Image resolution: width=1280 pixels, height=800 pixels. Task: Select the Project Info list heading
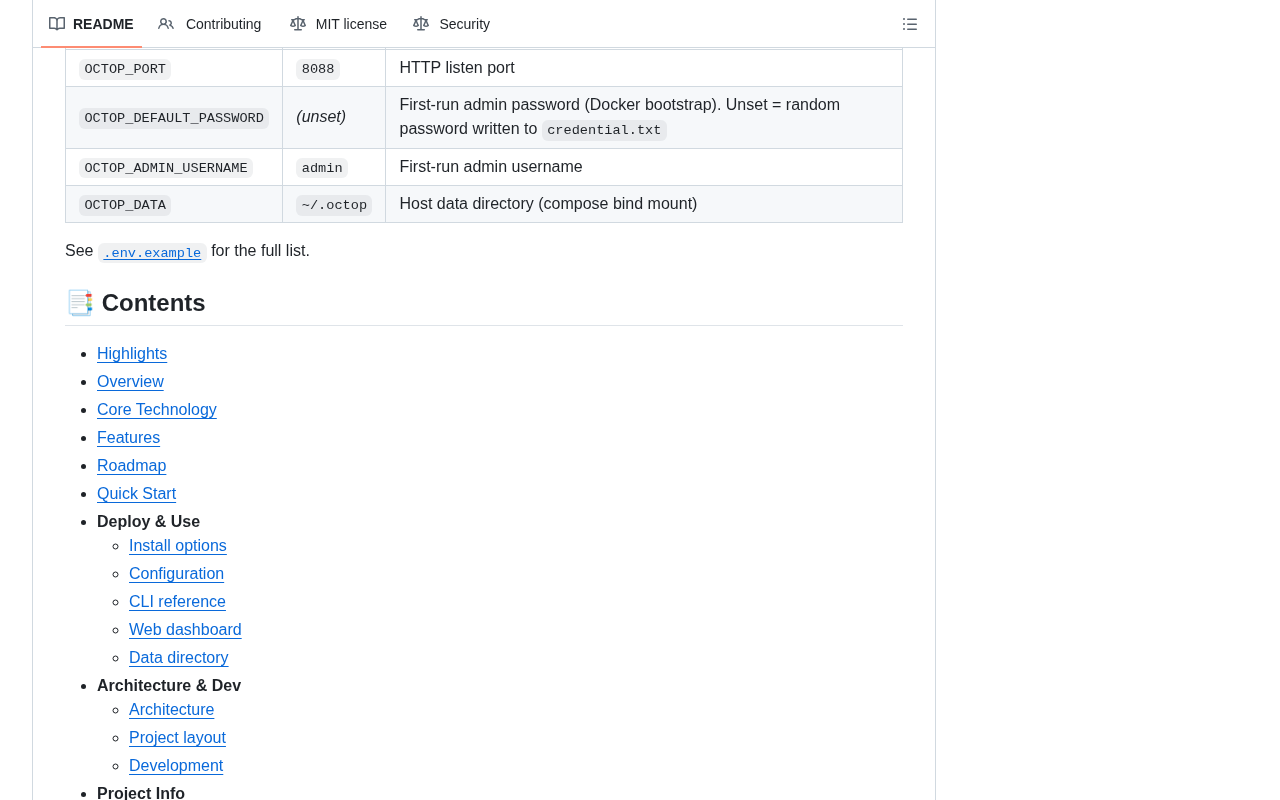tap(141, 793)
